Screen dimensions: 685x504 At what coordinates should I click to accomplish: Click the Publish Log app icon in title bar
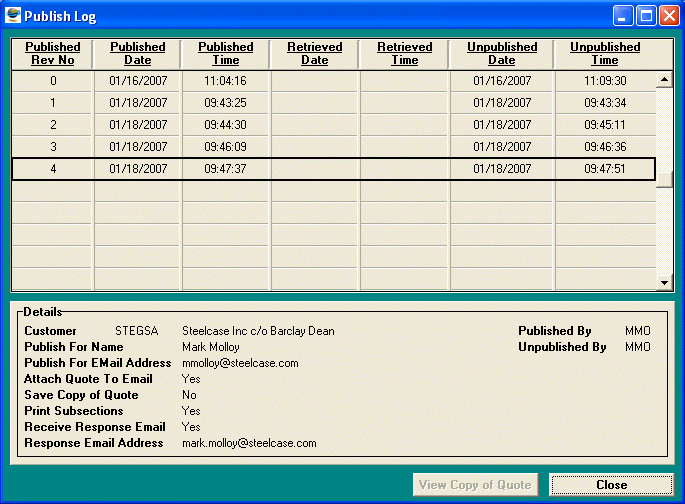(13, 15)
